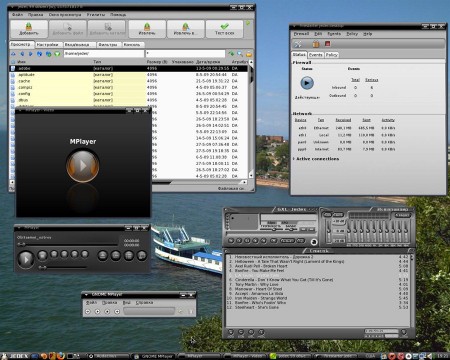Switch to the Ввод/вывод tab

[79, 44]
